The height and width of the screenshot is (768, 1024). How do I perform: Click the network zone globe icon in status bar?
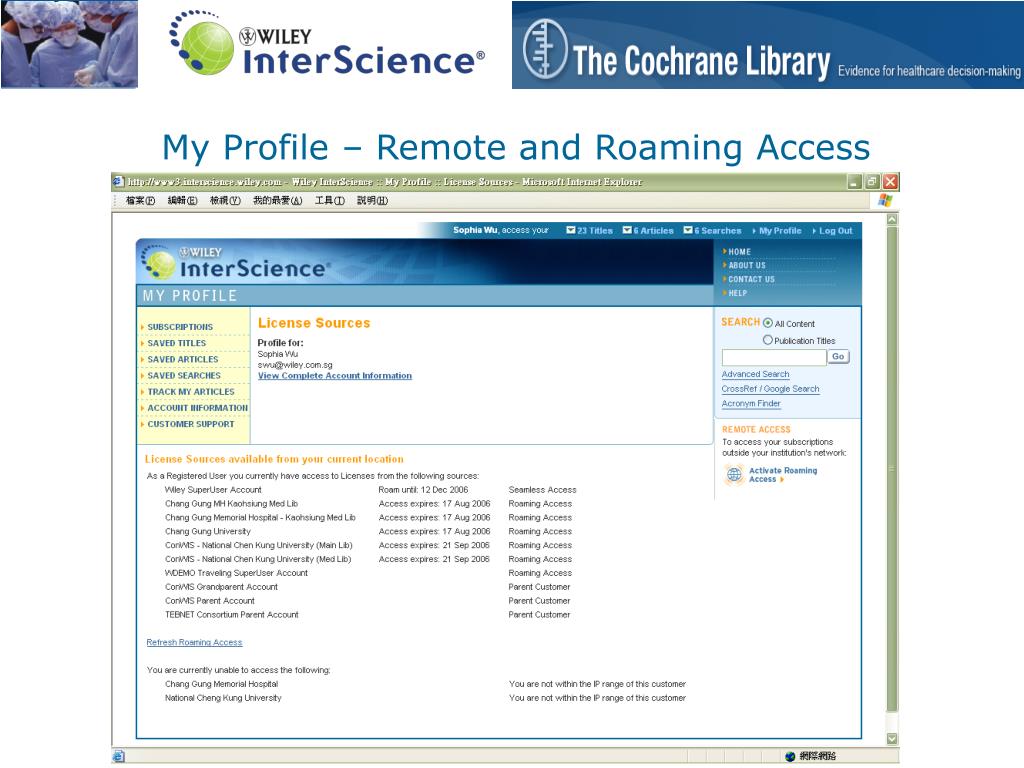pyautogui.click(x=790, y=756)
